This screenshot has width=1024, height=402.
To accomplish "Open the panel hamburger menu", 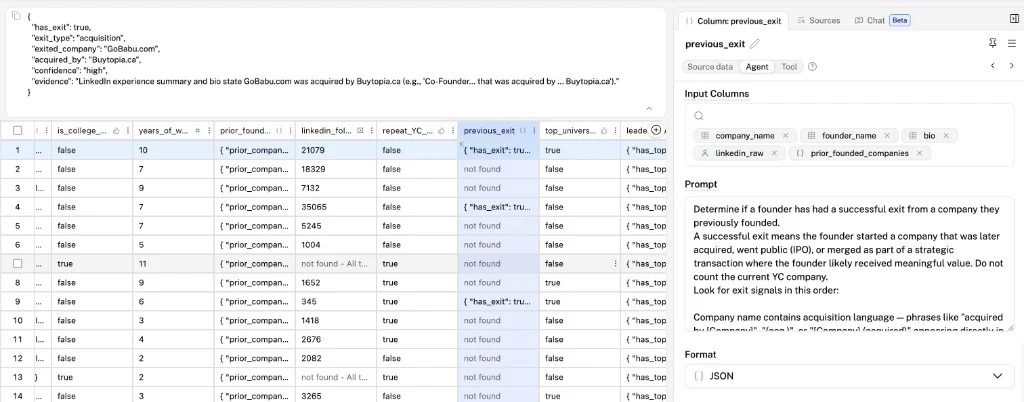I will [1012, 43].
